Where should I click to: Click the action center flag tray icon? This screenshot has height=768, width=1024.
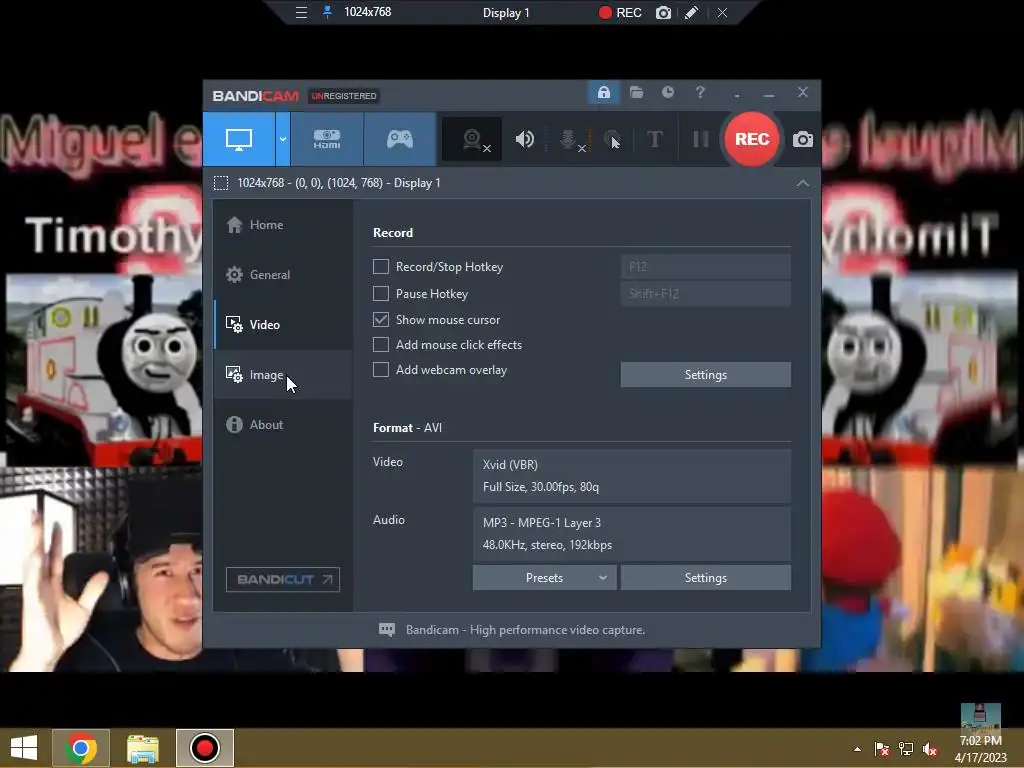coord(881,749)
